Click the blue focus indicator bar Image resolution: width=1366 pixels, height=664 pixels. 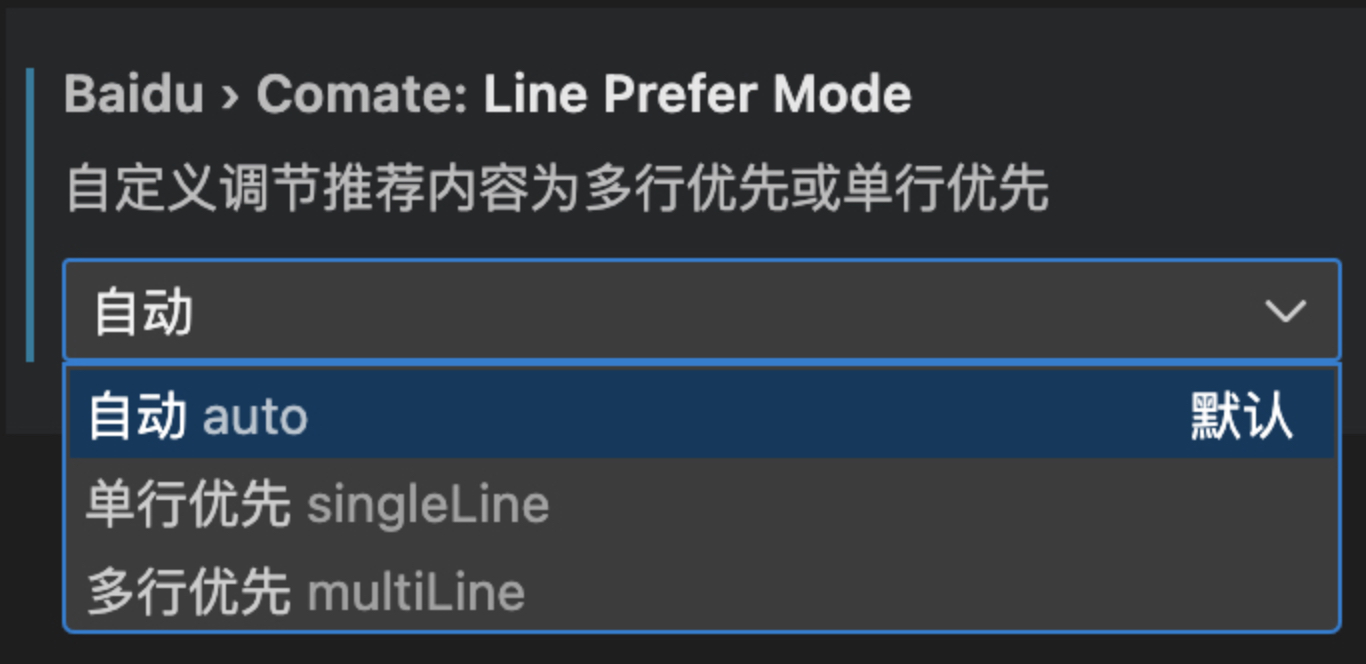pos(30,214)
